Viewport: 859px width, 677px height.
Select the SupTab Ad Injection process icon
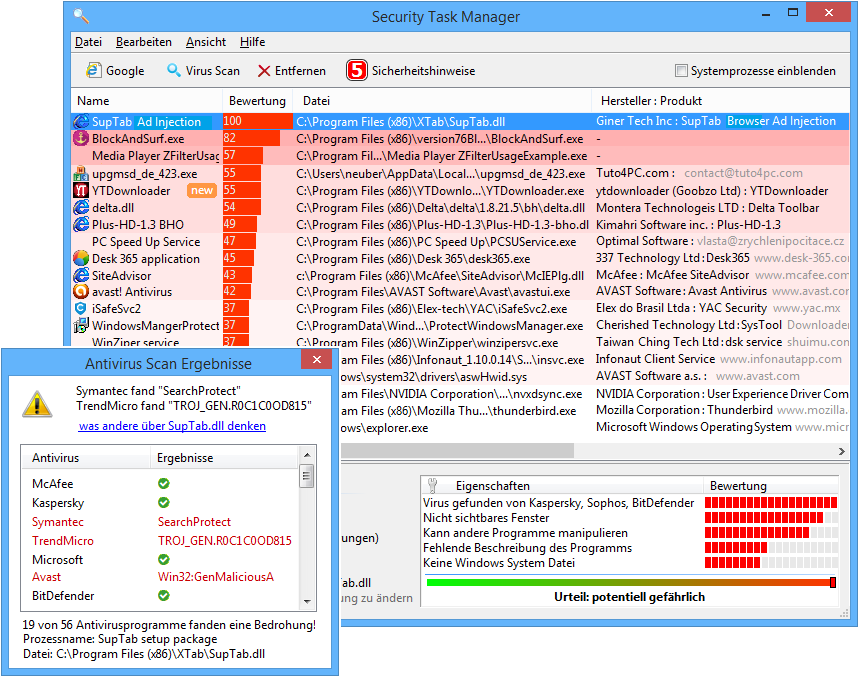pyautogui.click(x=80, y=120)
